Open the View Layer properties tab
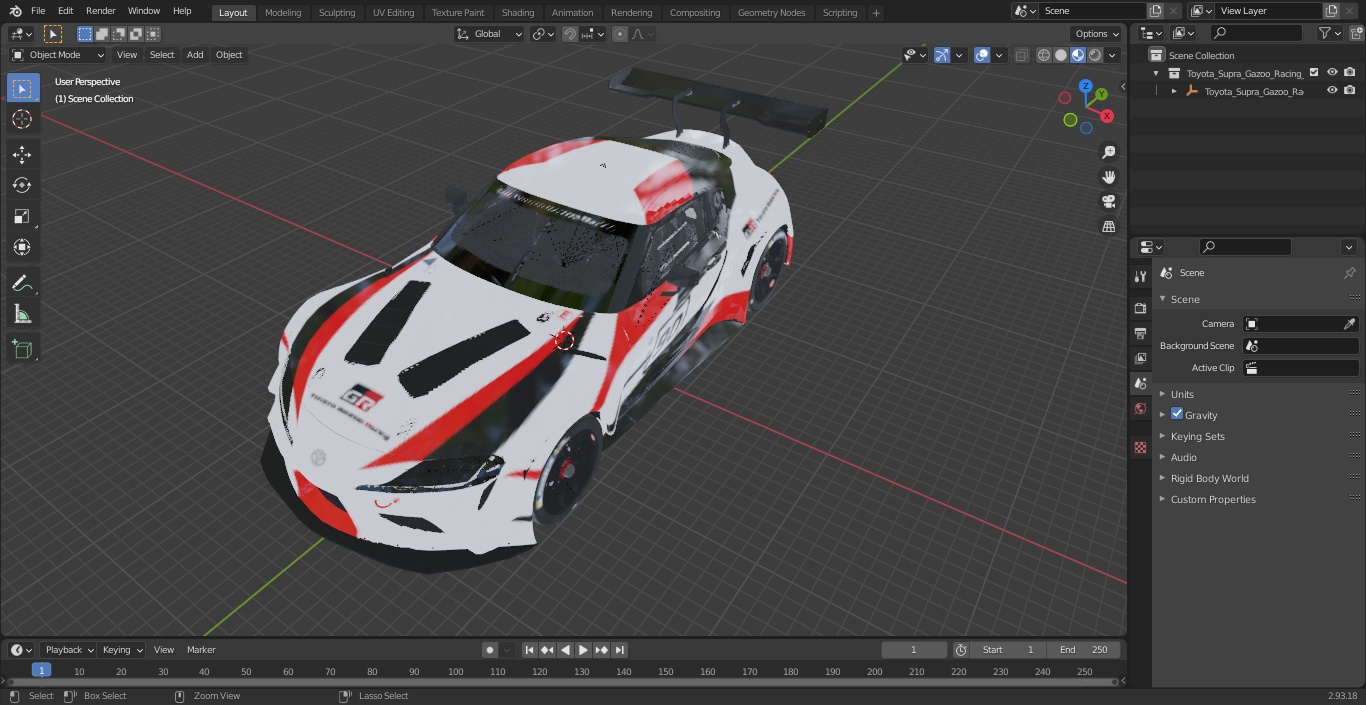This screenshot has width=1366, height=705. click(x=1140, y=358)
